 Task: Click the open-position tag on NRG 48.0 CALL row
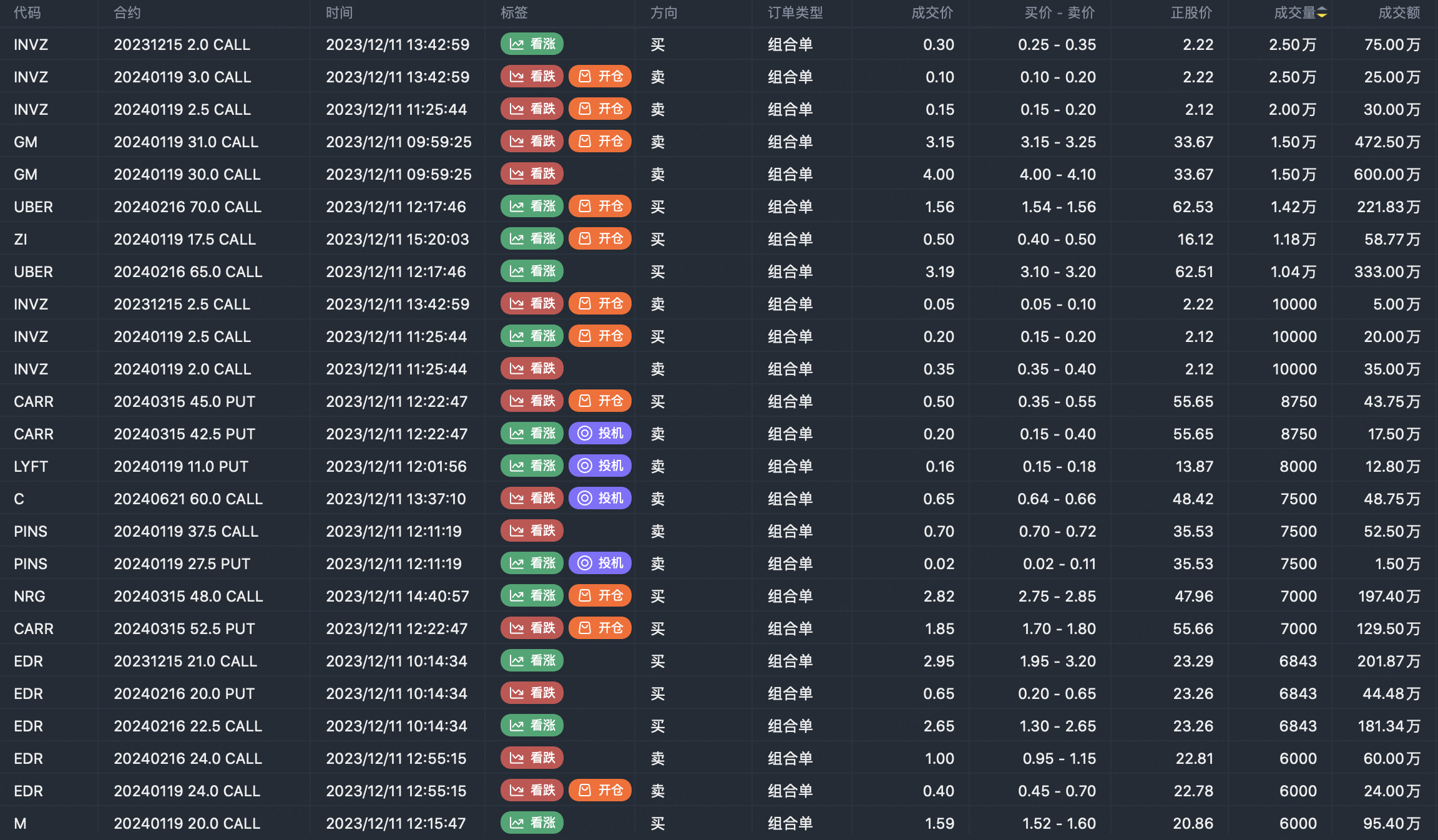click(600, 596)
